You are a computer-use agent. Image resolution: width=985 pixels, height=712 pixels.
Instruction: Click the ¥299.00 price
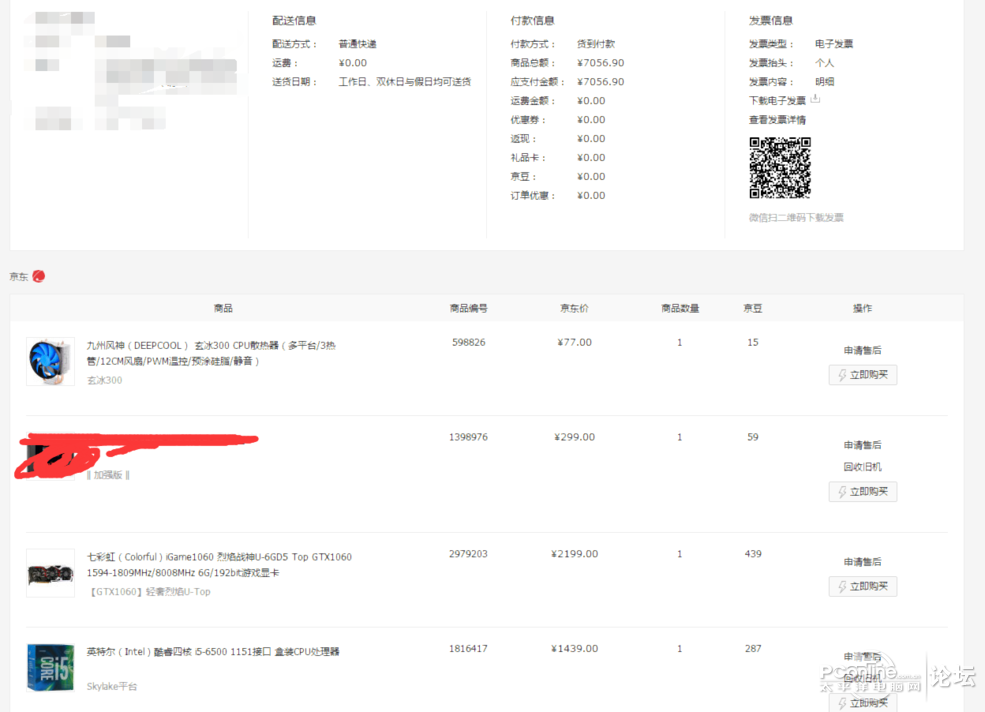point(574,437)
